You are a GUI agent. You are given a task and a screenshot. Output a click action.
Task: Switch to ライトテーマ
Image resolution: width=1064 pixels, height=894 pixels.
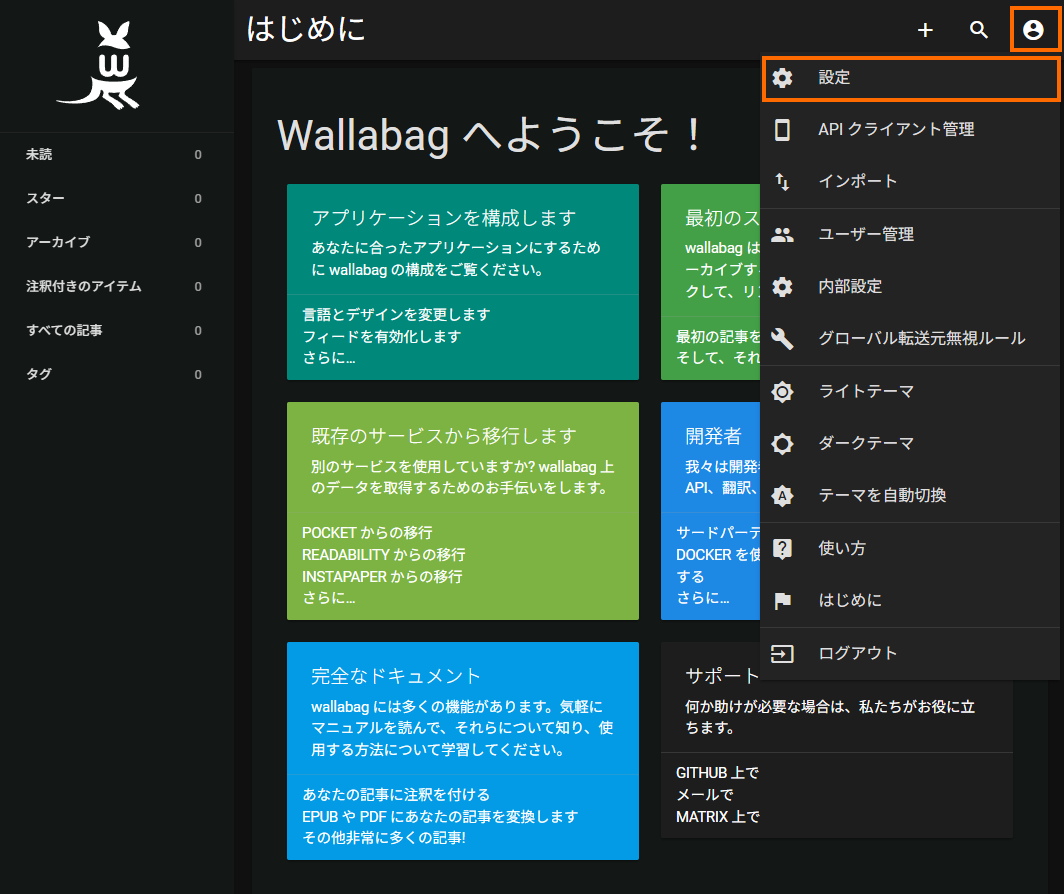(x=911, y=392)
